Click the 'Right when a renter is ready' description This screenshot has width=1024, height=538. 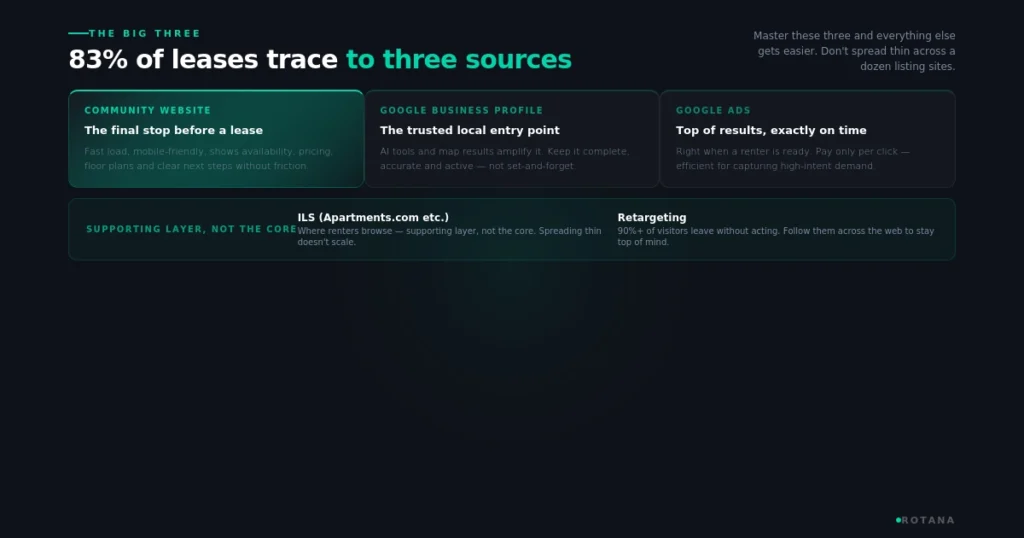click(793, 159)
